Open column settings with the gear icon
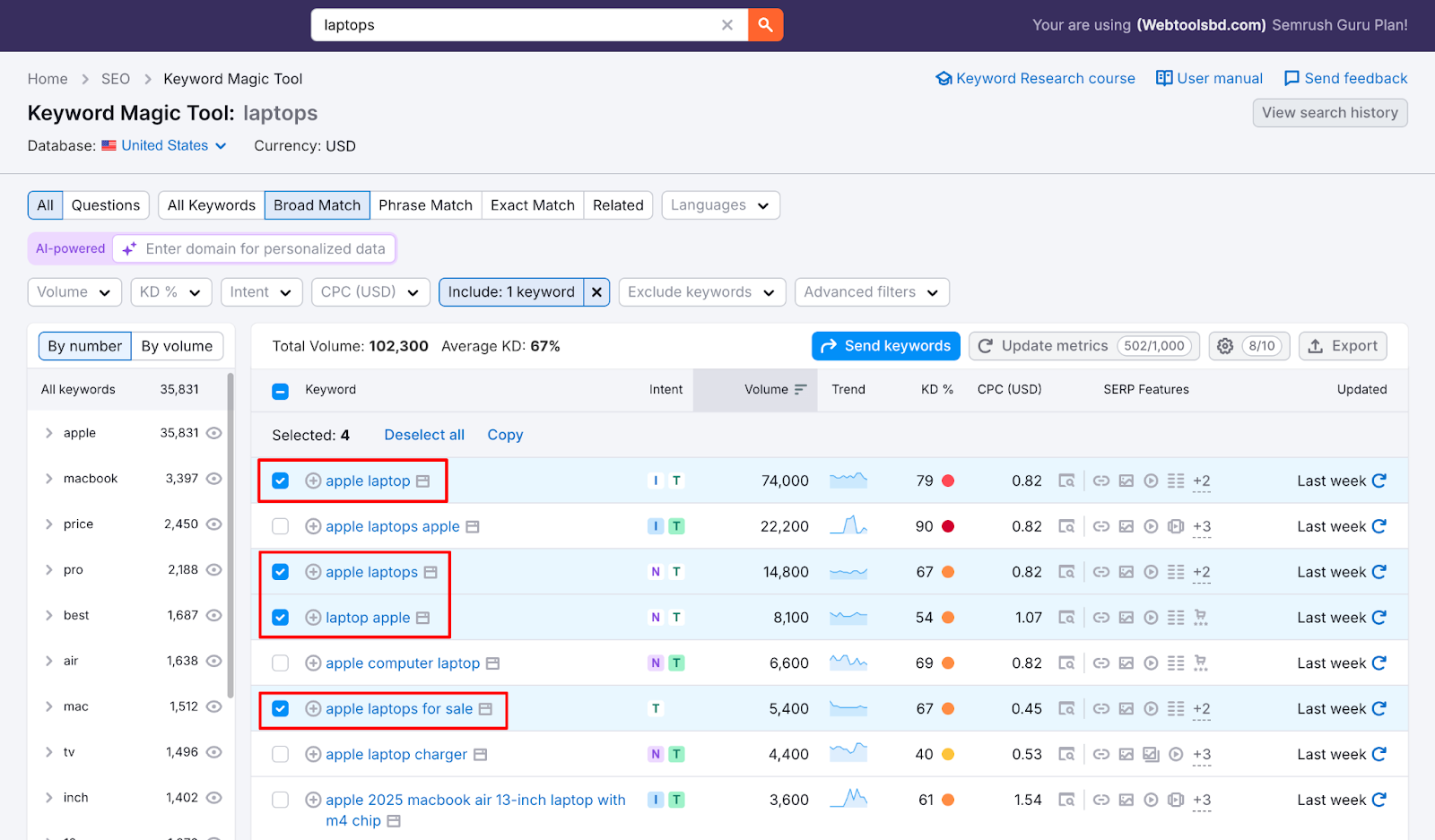 1225,346
